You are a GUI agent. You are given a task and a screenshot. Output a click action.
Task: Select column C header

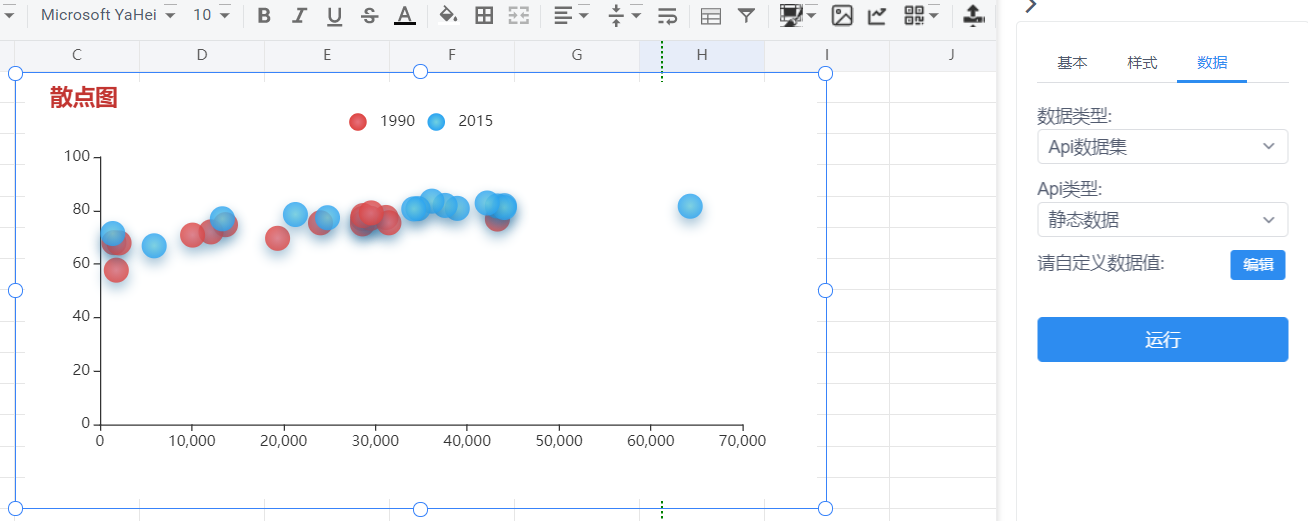point(77,55)
